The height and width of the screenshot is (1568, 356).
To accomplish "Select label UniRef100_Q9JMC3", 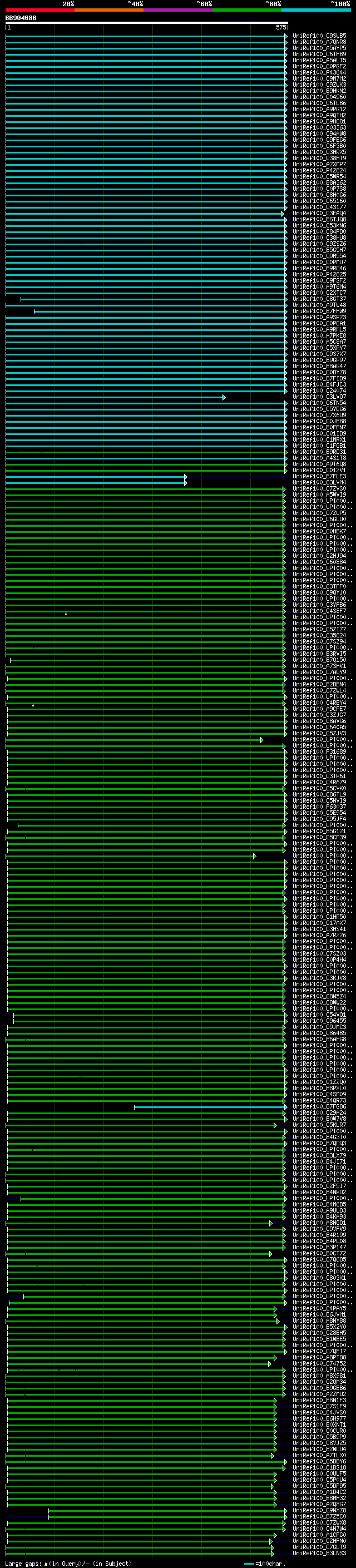I will coord(319,1027).
